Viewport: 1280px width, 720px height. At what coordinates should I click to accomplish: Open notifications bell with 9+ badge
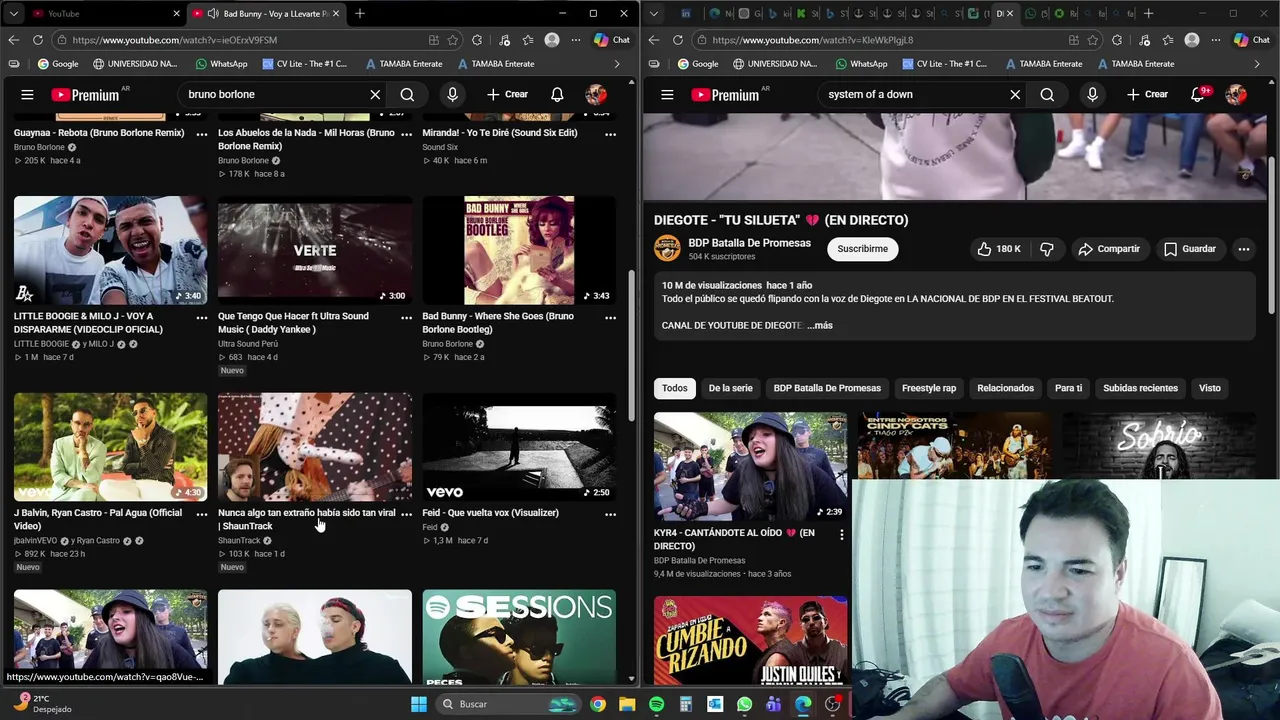tap(1198, 94)
